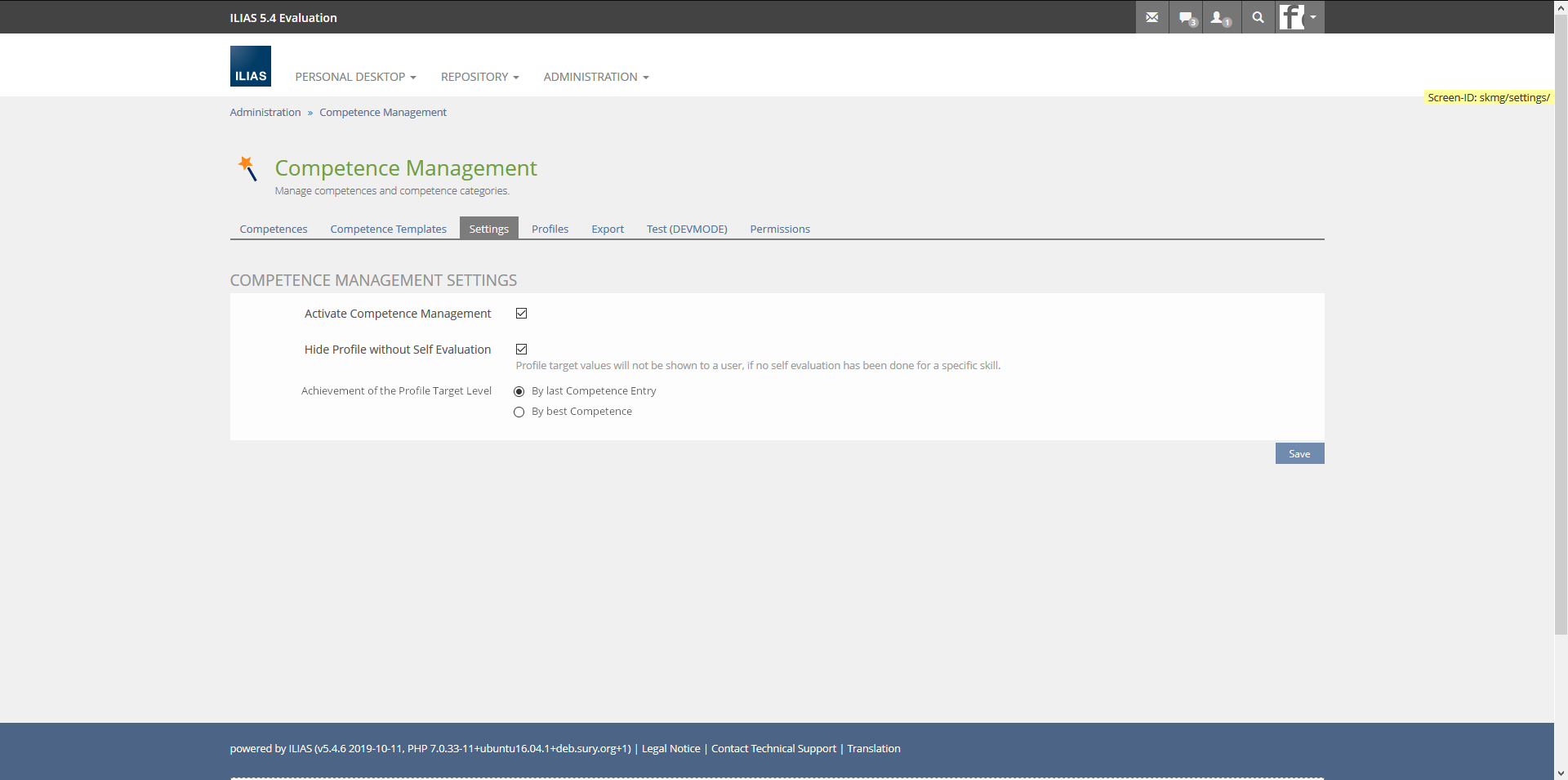
Task: Open the Legal Notice footer link
Action: pos(670,749)
